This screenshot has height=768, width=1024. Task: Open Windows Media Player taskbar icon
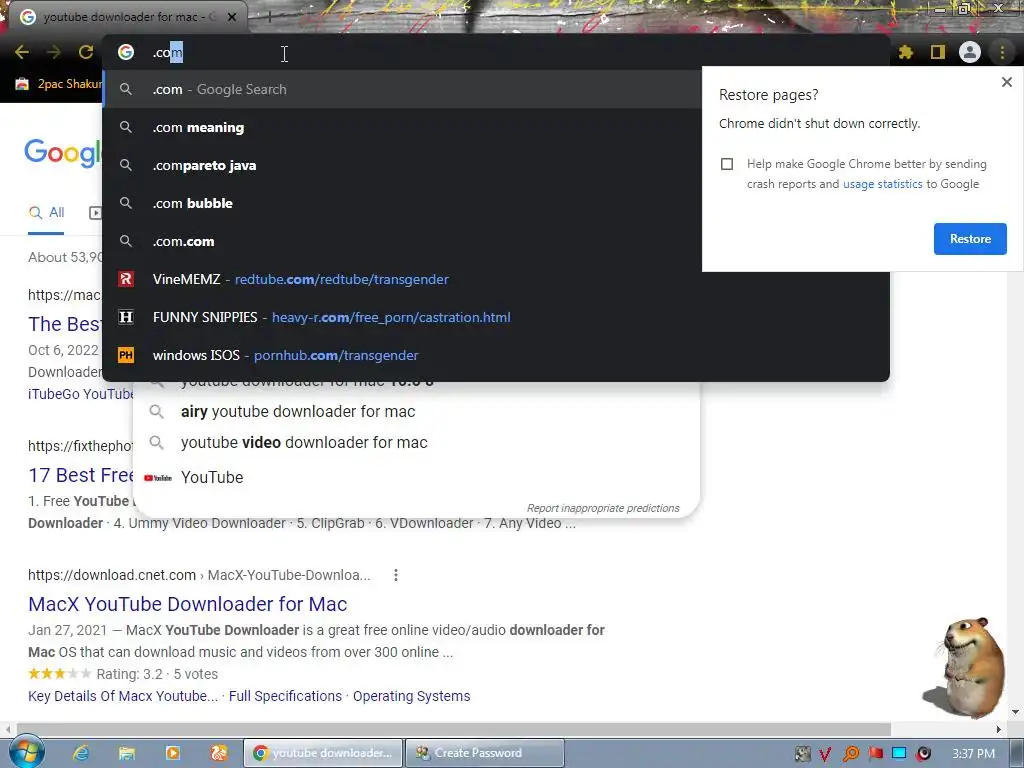pyautogui.click(x=173, y=753)
